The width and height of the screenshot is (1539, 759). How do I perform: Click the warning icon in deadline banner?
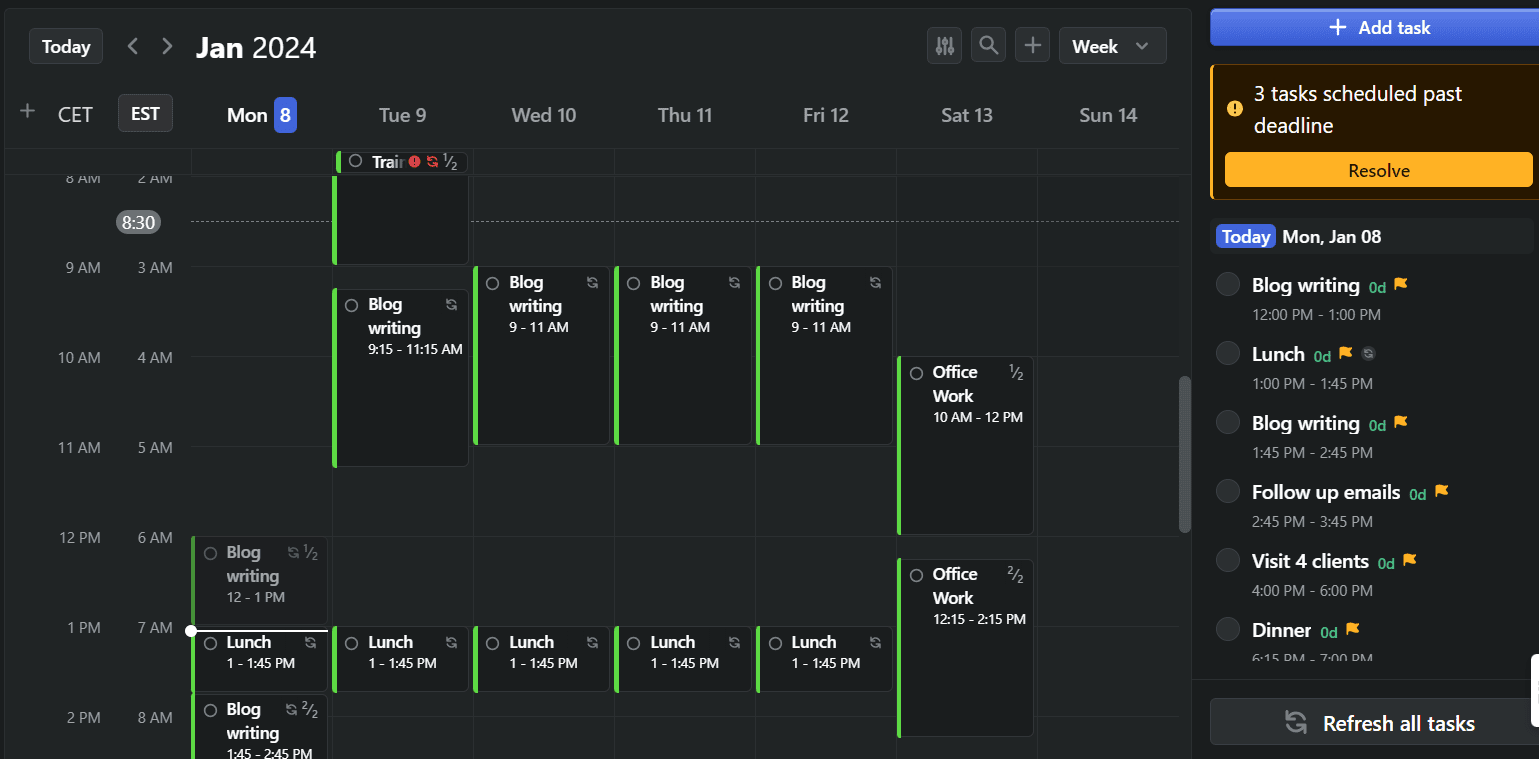pyautogui.click(x=1235, y=109)
